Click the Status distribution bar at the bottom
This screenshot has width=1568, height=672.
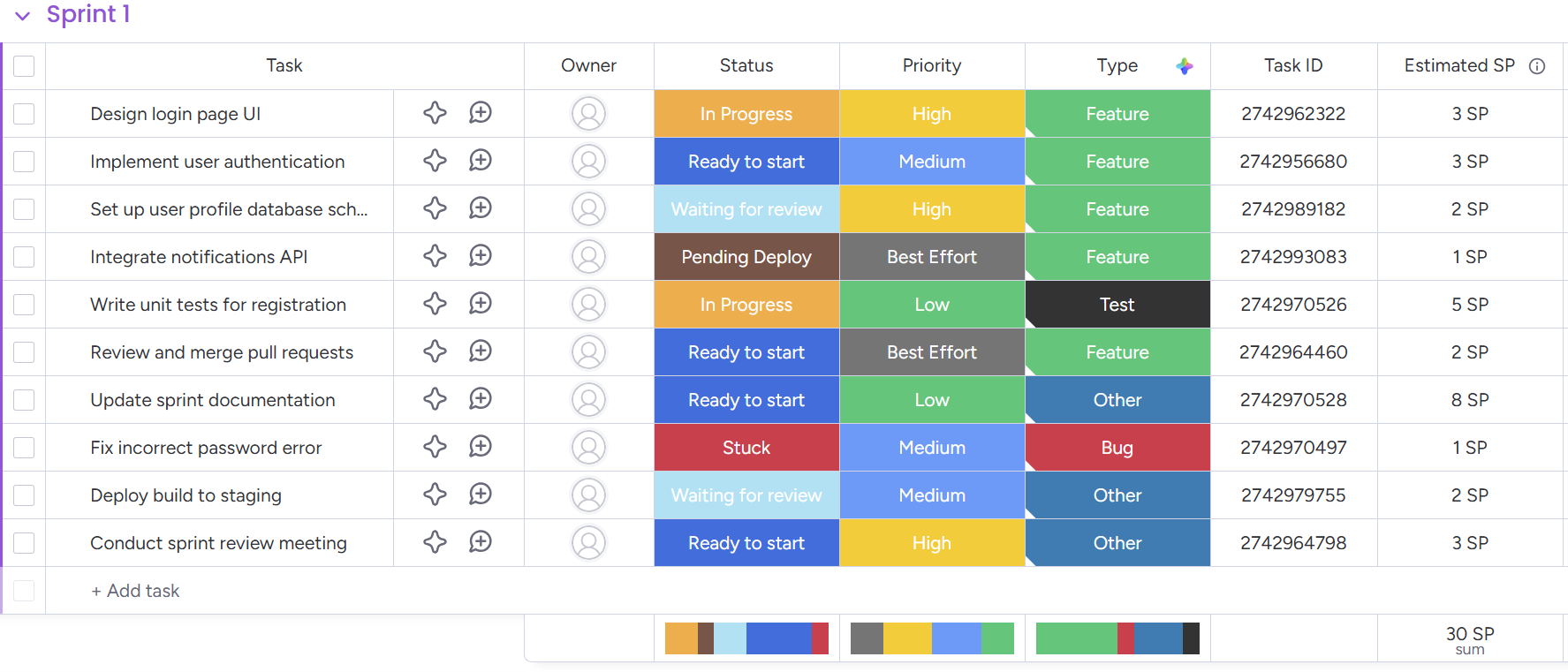(x=746, y=638)
